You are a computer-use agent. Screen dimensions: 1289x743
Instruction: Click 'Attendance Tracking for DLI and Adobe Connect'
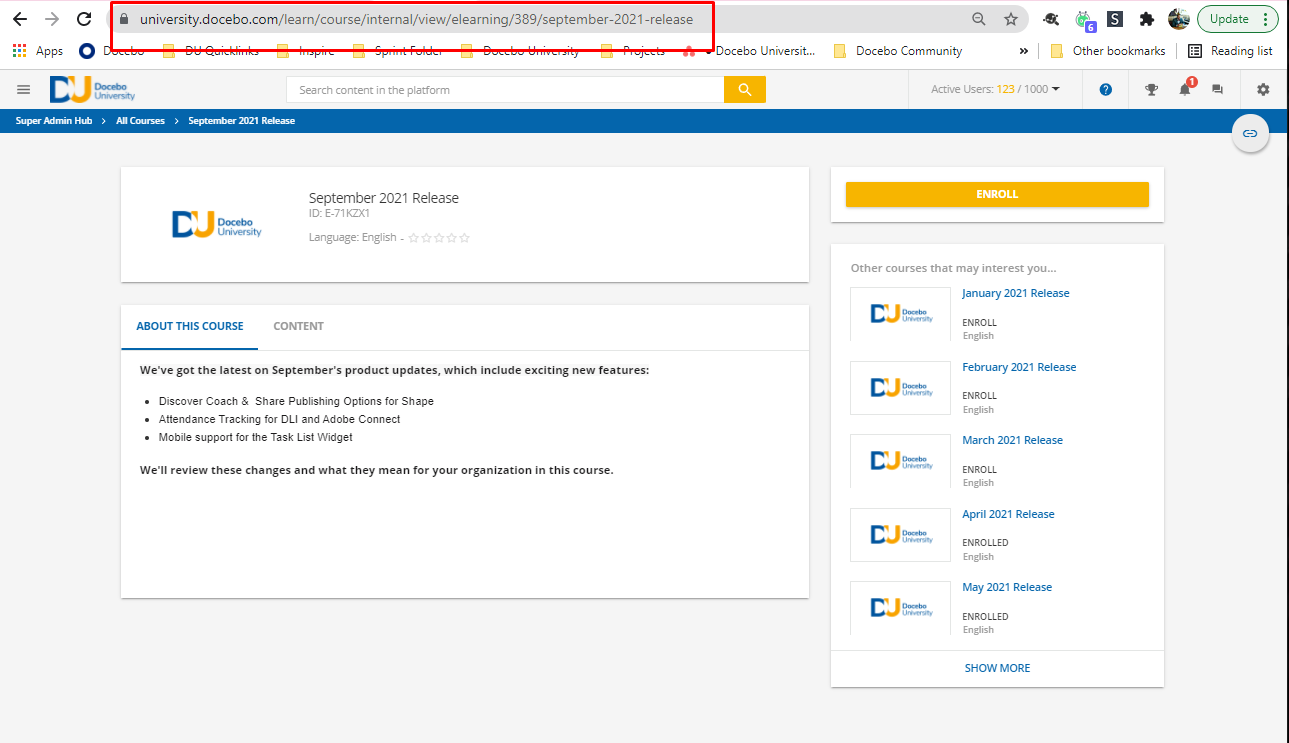click(x=279, y=419)
